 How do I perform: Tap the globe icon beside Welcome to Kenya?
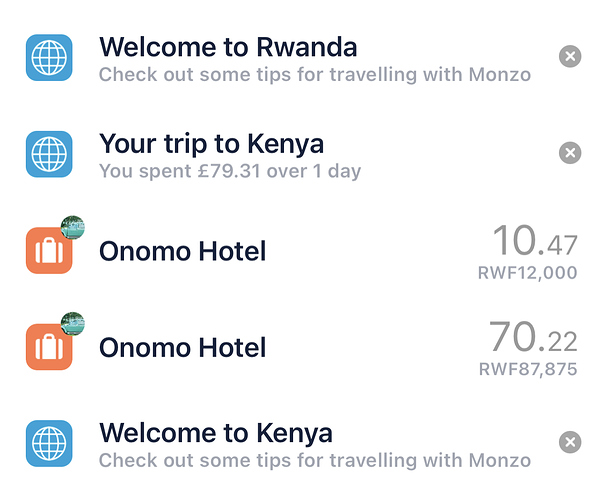point(49,443)
